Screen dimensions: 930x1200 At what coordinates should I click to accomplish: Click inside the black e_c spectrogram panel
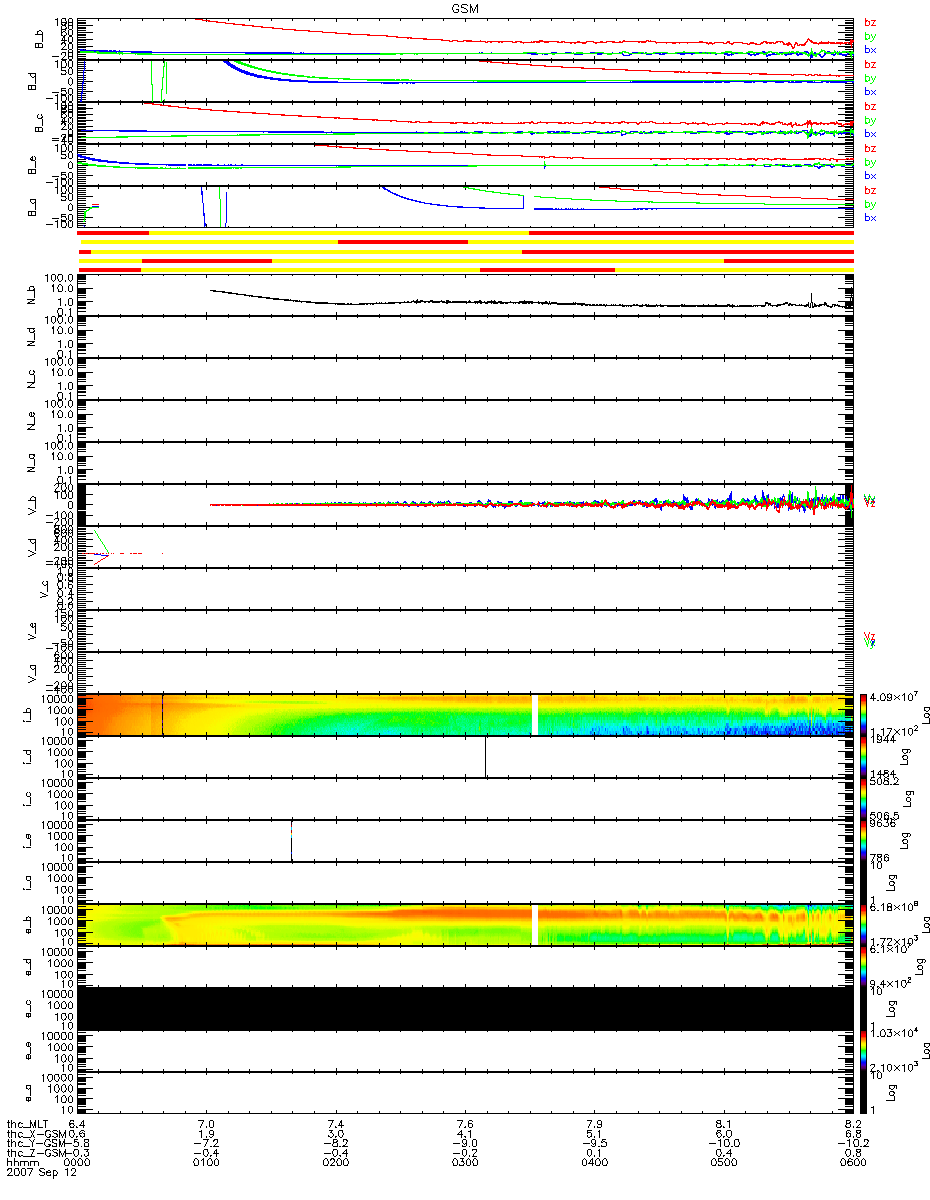tap(465, 1008)
